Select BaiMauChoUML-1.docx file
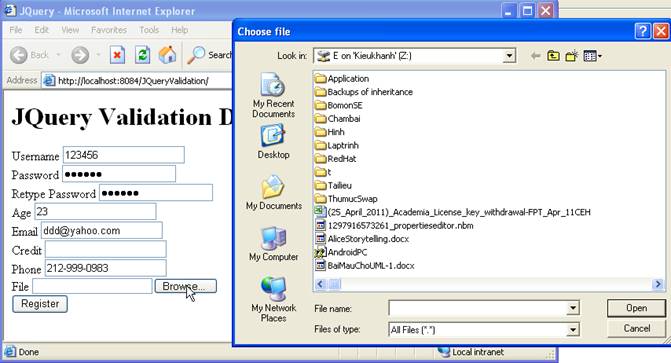 tap(365, 265)
